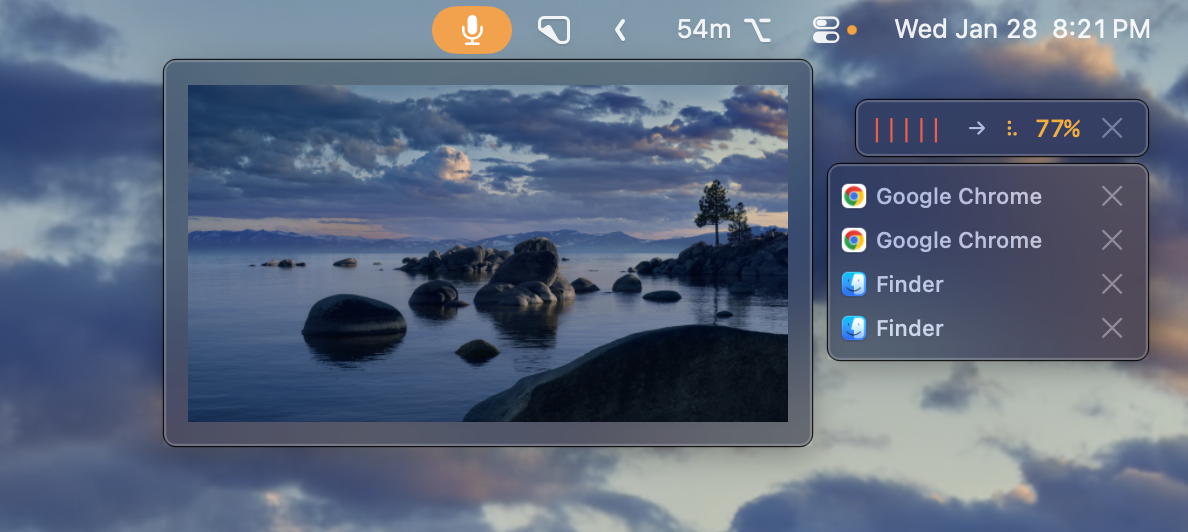Click the orange 77% percentage label
The height and width of the screenshot is (532, 1188).
click(x=1057, y=128)
